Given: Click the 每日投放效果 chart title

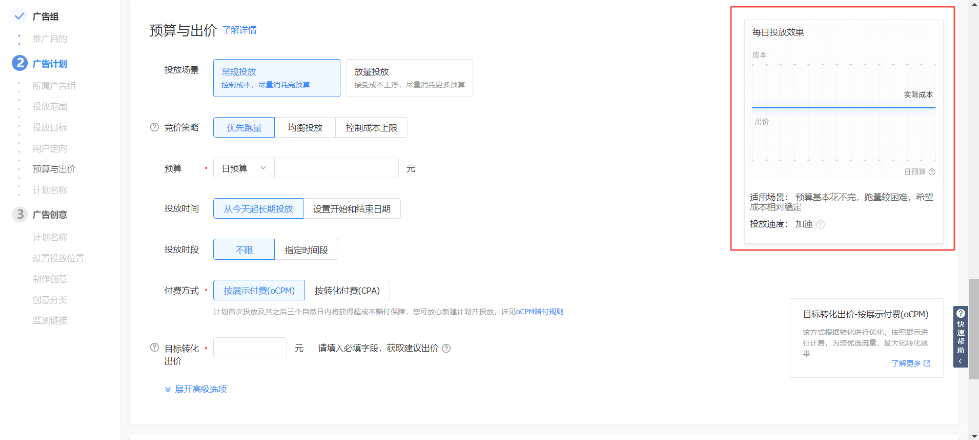Looking at the screenshot, I should click(x=778, y=32).
